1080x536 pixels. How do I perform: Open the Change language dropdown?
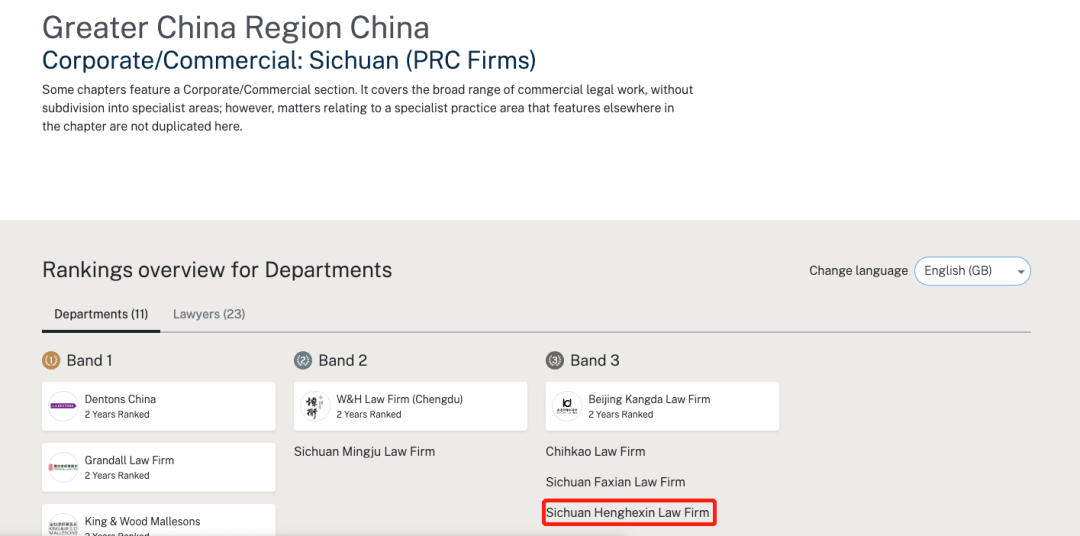pyautogui.click(x=972, y=271)
